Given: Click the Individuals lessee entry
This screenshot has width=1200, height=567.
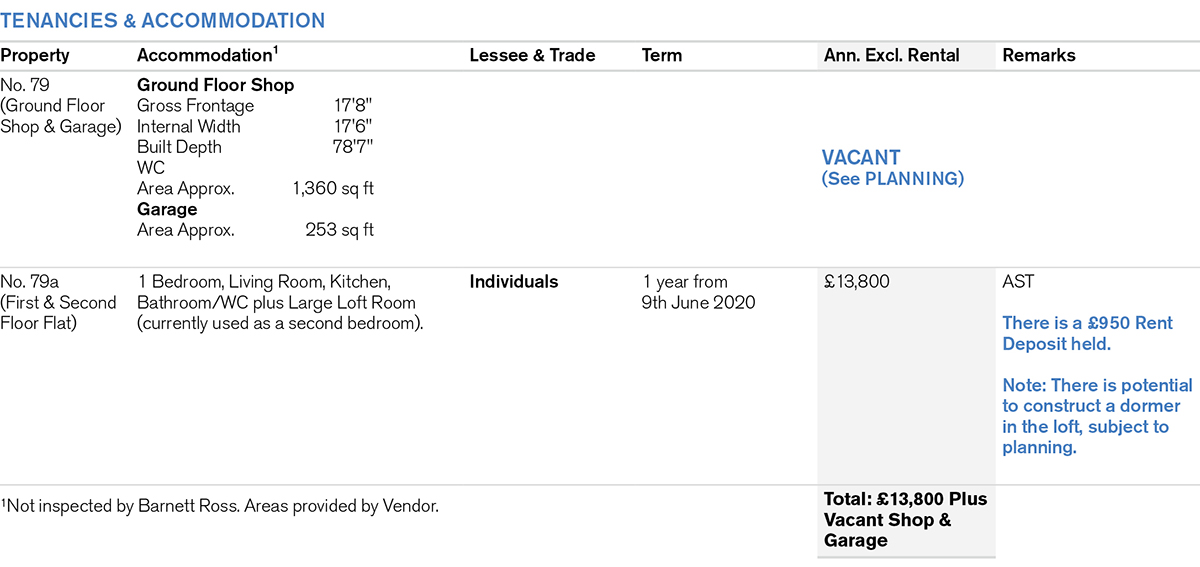Looking at the screenshot, I should click(x=514, y=282).
